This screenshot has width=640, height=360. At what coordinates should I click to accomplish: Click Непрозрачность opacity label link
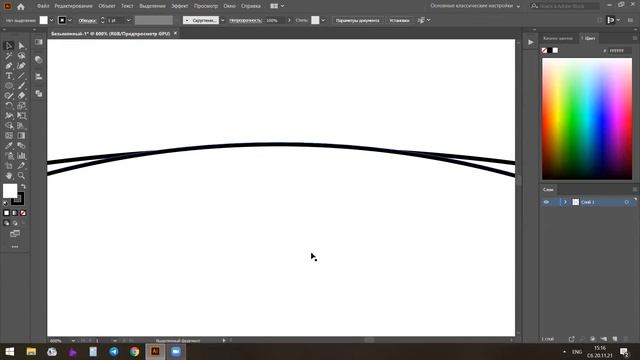[x=245, y=20]
